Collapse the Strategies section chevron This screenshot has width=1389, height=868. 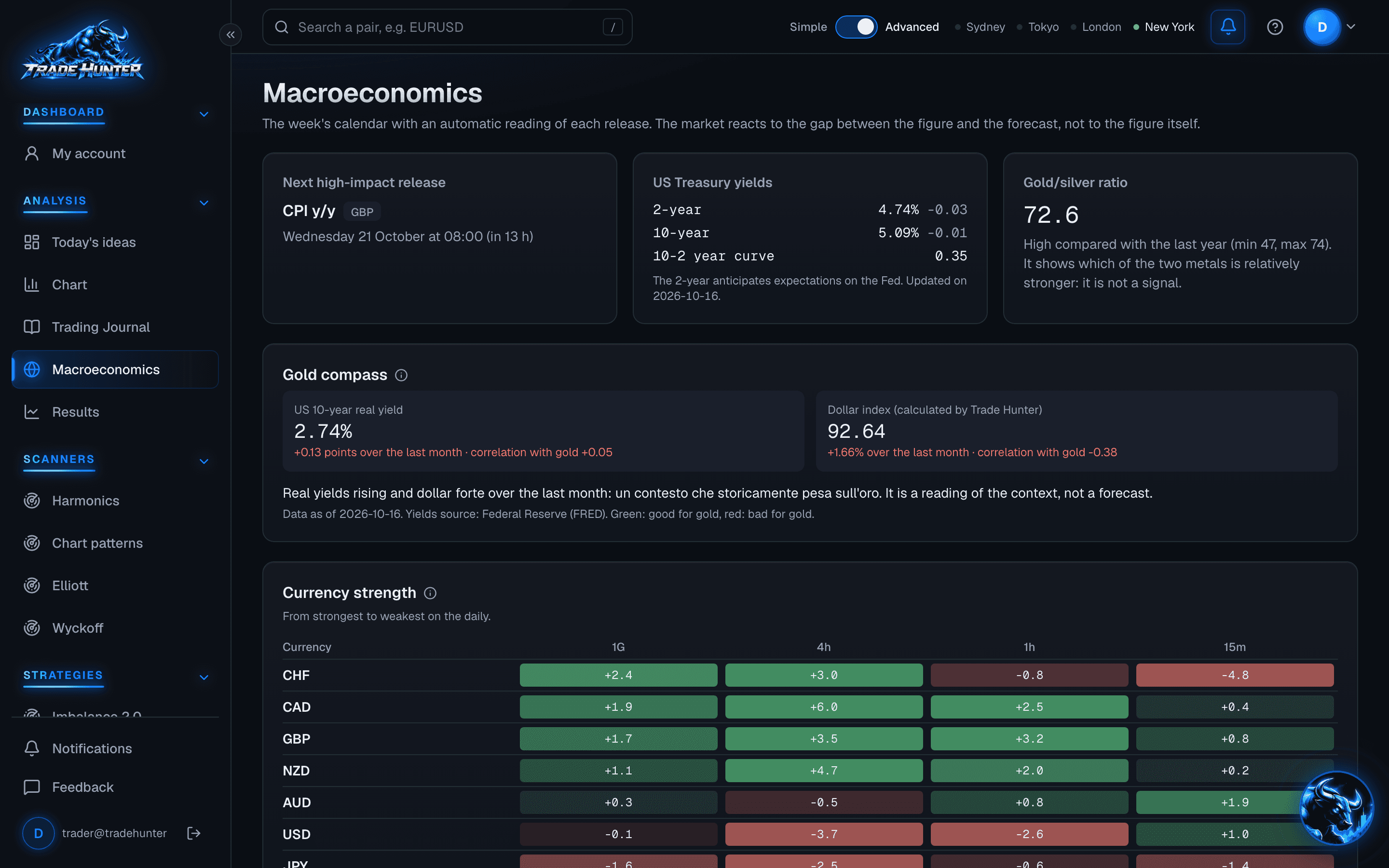pos(204,677)
